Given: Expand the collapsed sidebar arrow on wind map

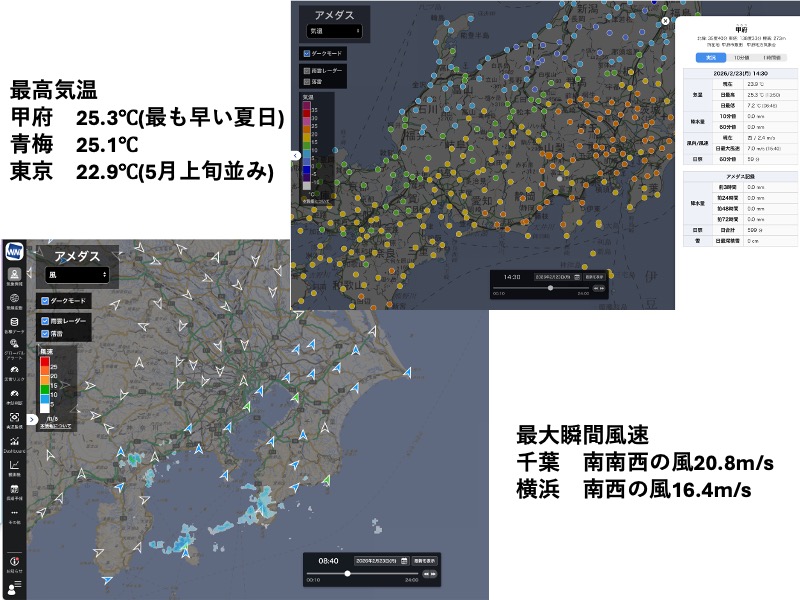Looking at the screenshot, I should click(32, 420).
